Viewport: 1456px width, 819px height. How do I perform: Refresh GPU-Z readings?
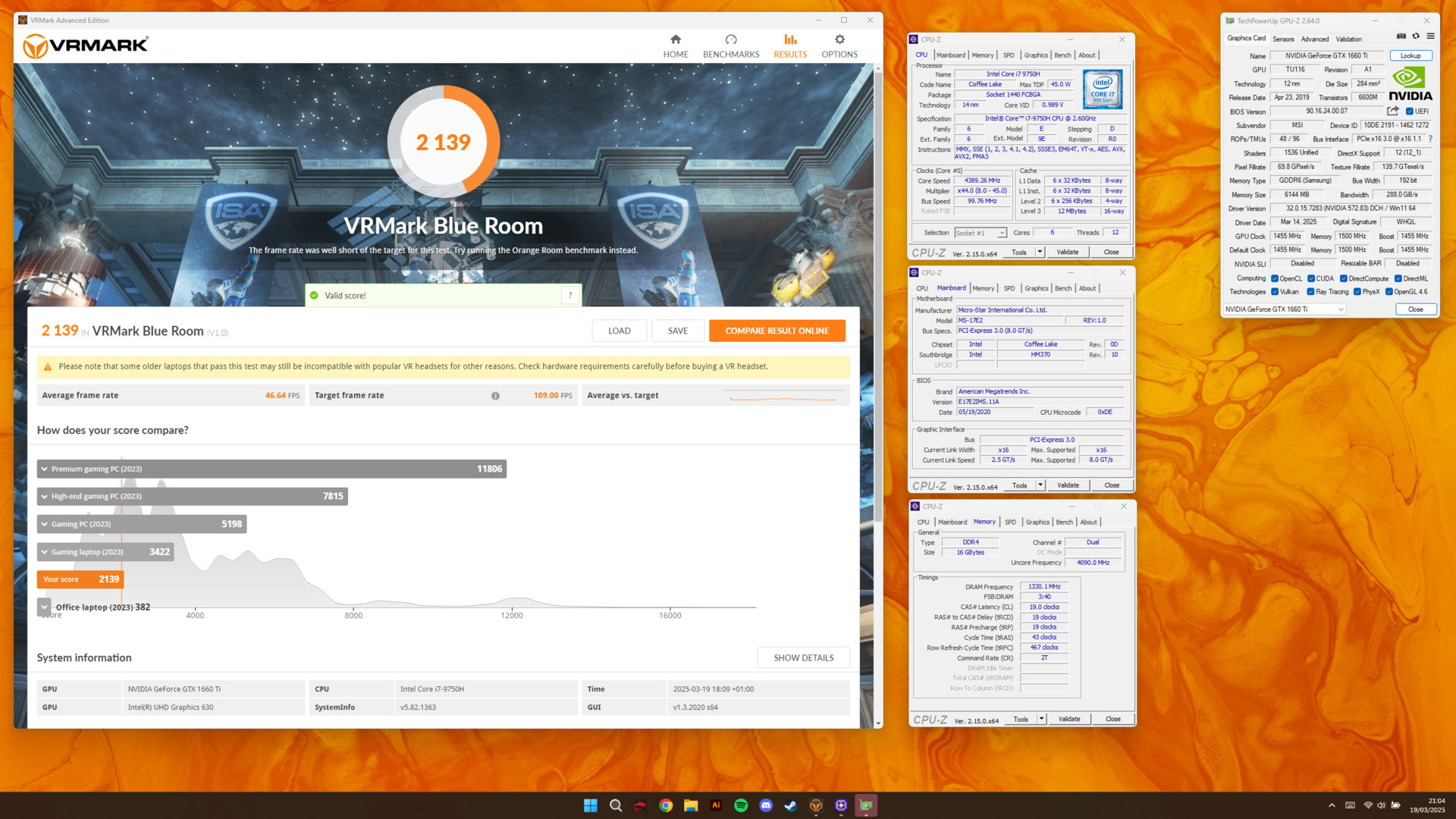coord(1416,36)
